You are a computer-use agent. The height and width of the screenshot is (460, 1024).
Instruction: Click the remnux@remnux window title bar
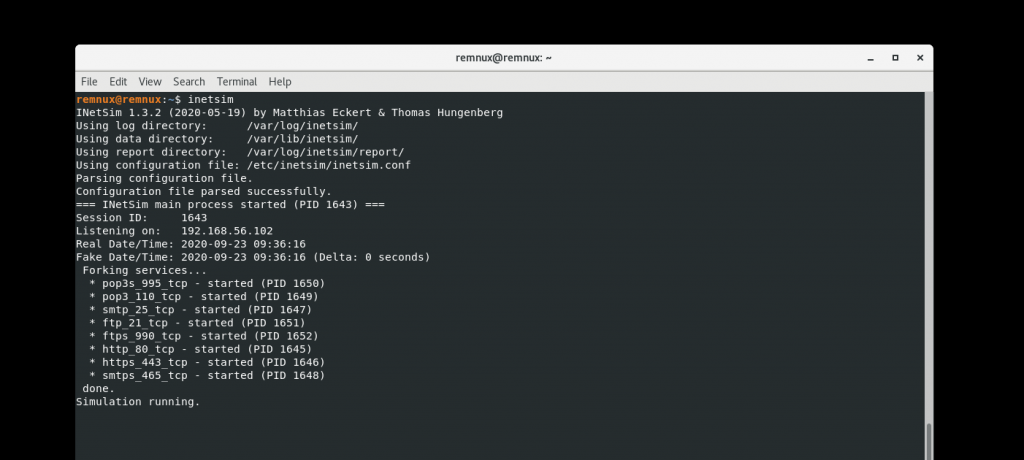pos(504,58)
